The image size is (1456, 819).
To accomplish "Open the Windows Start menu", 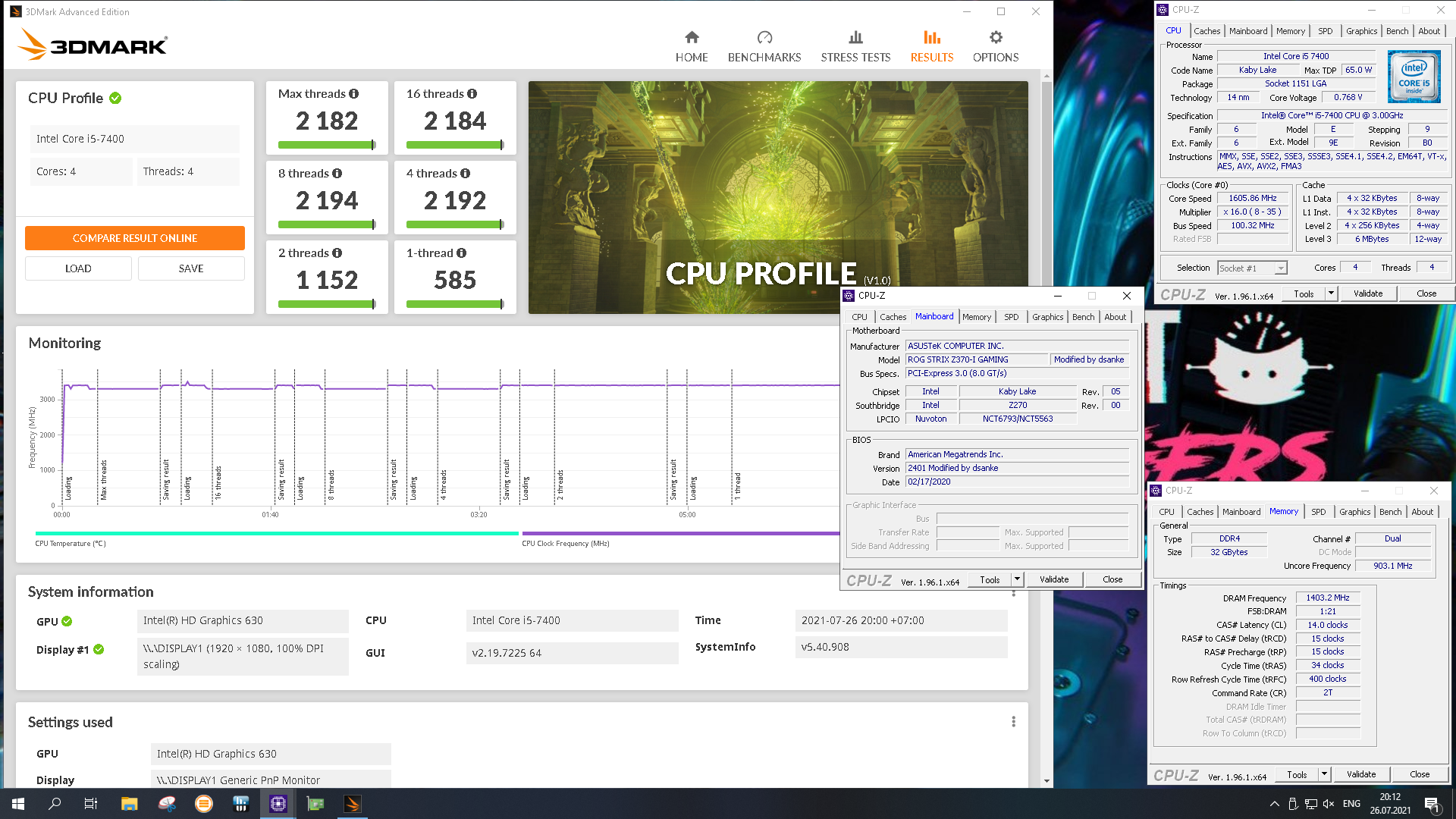I will [x=18, y=804].
